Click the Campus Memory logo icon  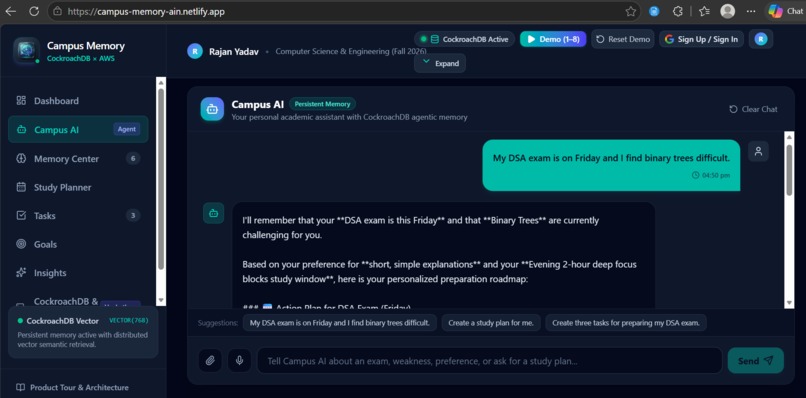[26, 51]
